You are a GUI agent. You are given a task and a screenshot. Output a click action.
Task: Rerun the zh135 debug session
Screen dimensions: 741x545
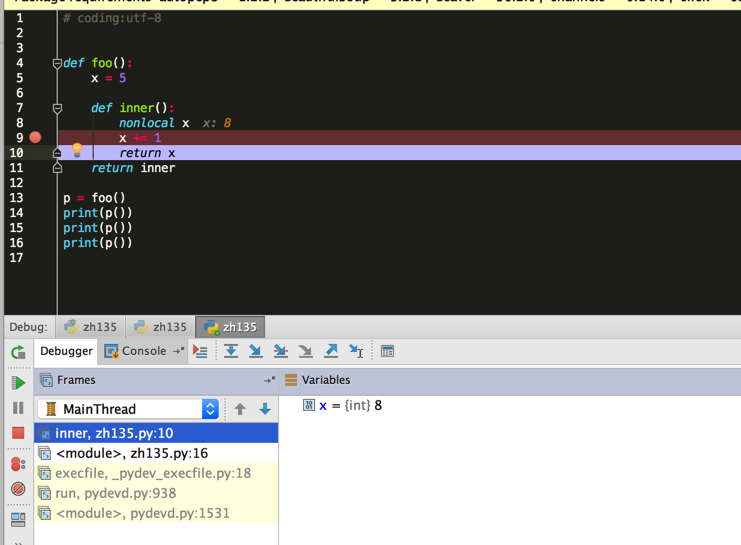18,352
